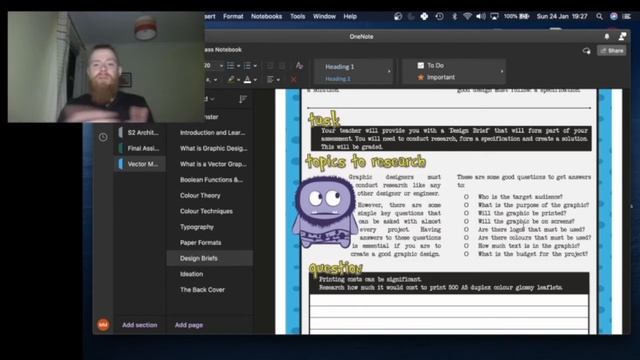Open the Notebooks menu
Image resolution: width=640 pixels, height=360 pixels.
(x=266, y=17)
